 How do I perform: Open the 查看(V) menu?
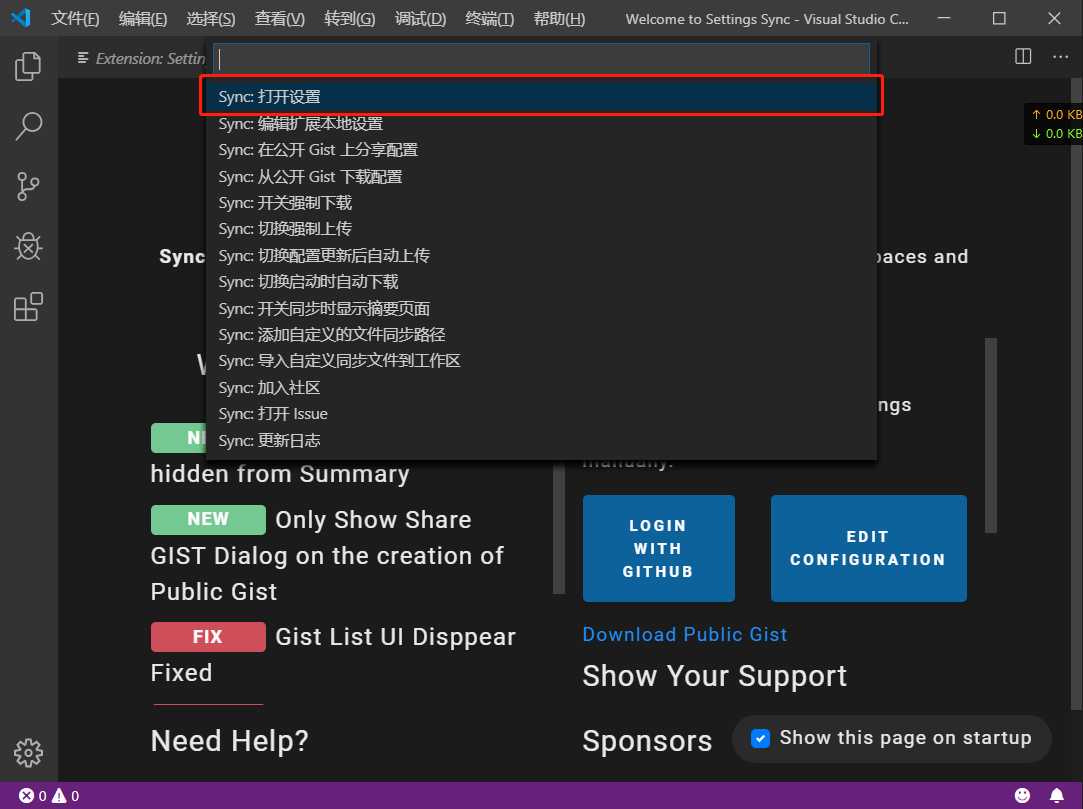280,19
